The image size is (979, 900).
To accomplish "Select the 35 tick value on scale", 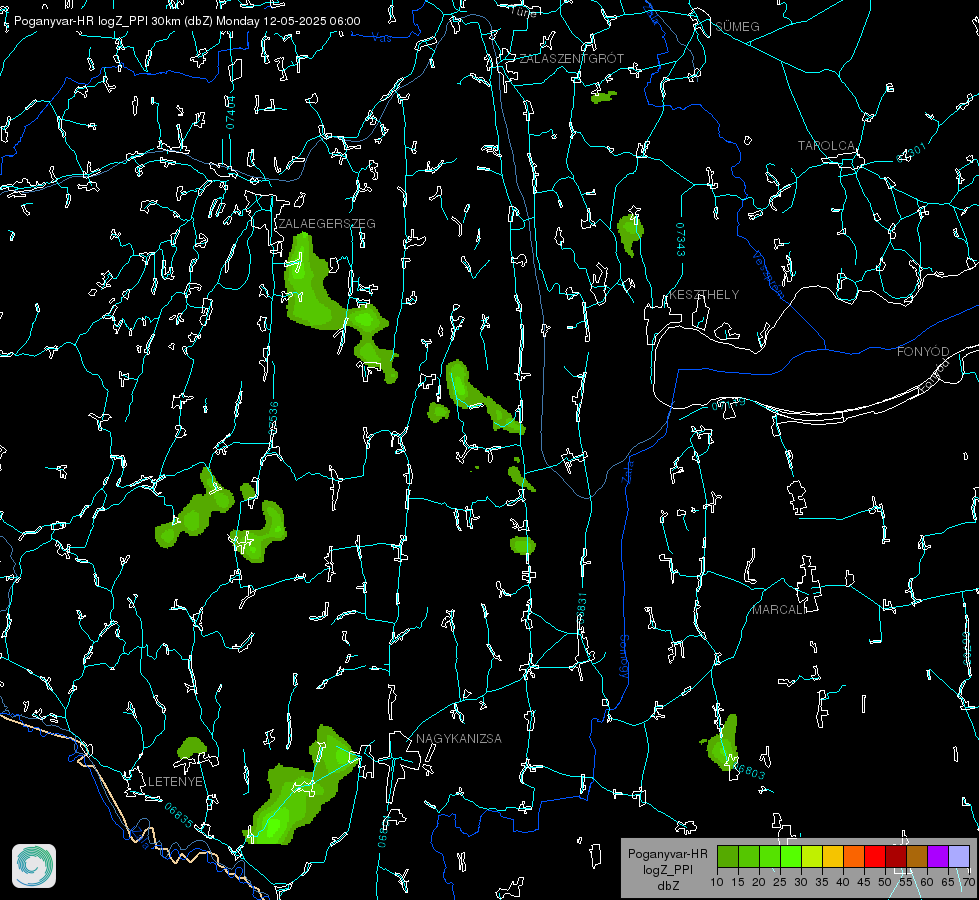I will [822, 883].
